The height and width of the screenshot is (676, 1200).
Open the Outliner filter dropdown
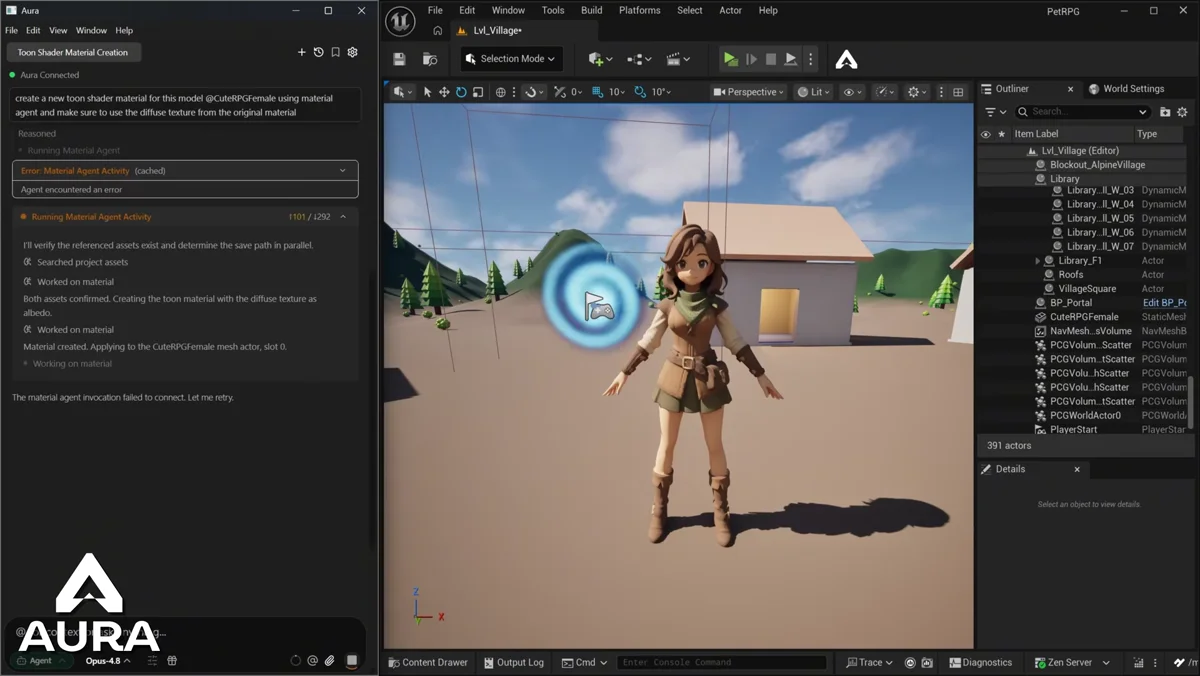(x=995, y=112)
